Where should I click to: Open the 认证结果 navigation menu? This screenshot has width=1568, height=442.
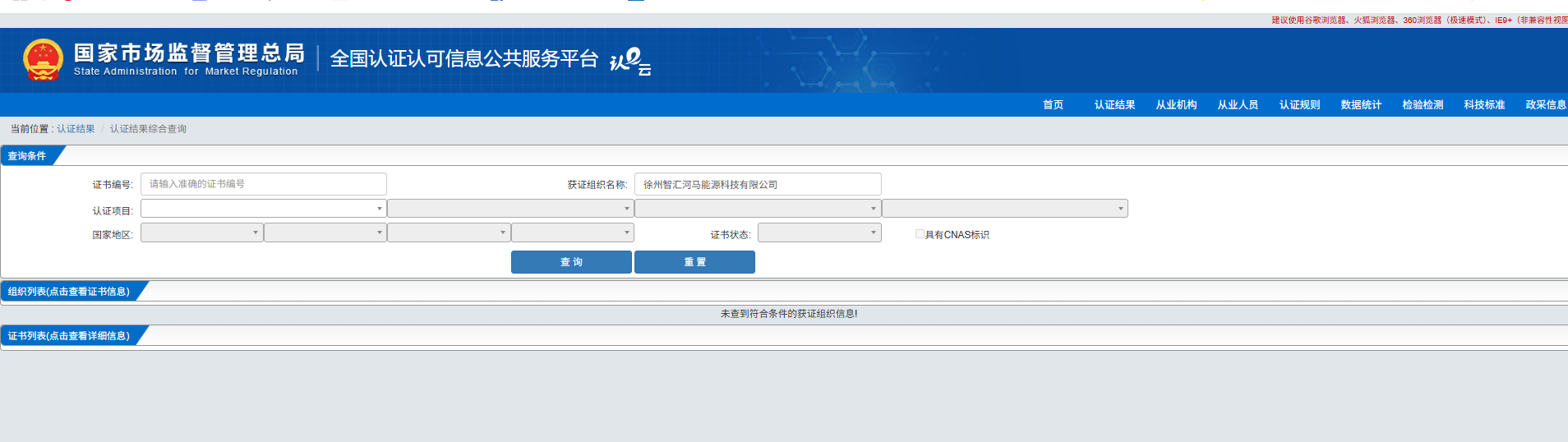coord(1114,105)
